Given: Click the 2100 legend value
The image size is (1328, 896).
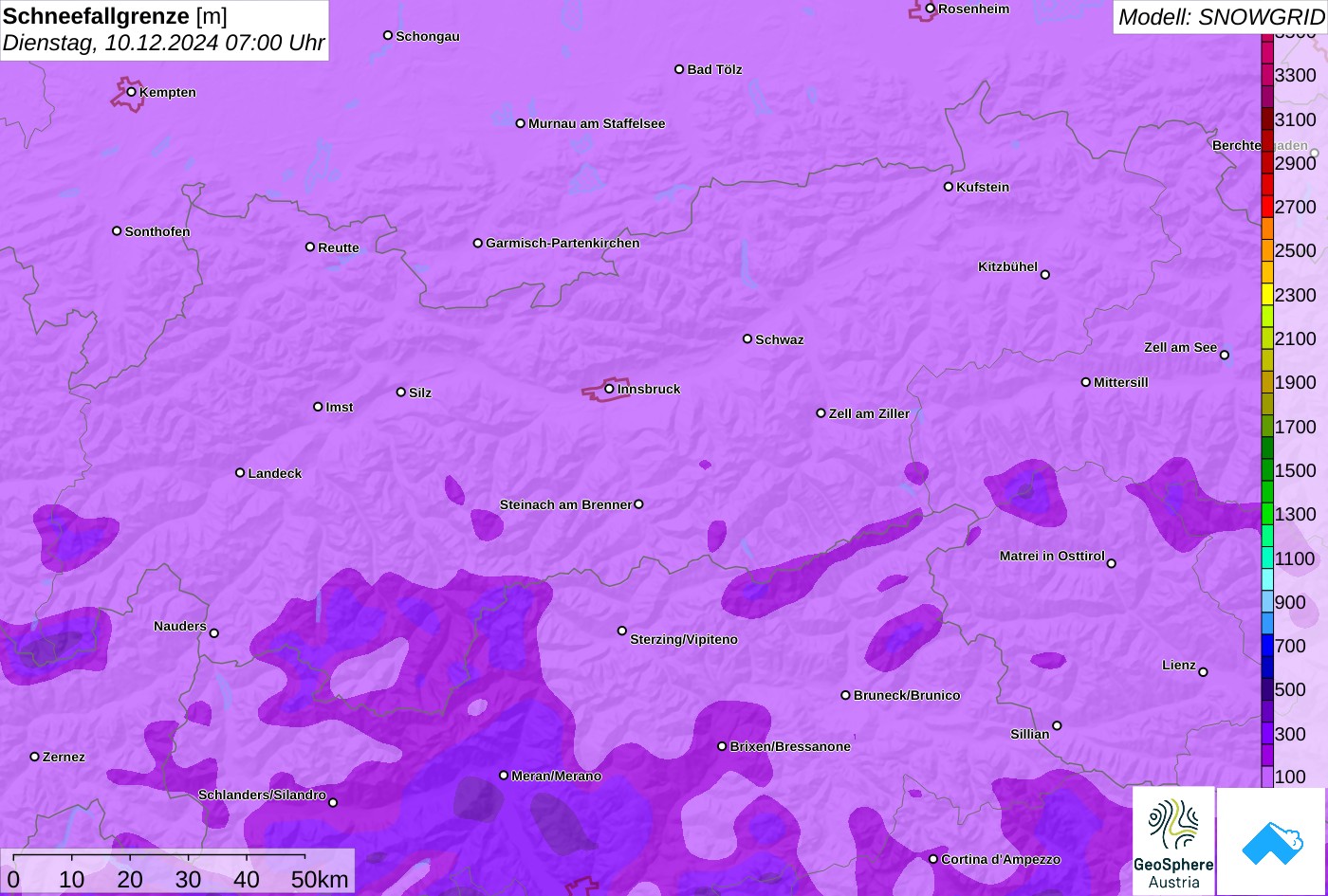Looking at the screenshot, I should (x=1296, y=338).
